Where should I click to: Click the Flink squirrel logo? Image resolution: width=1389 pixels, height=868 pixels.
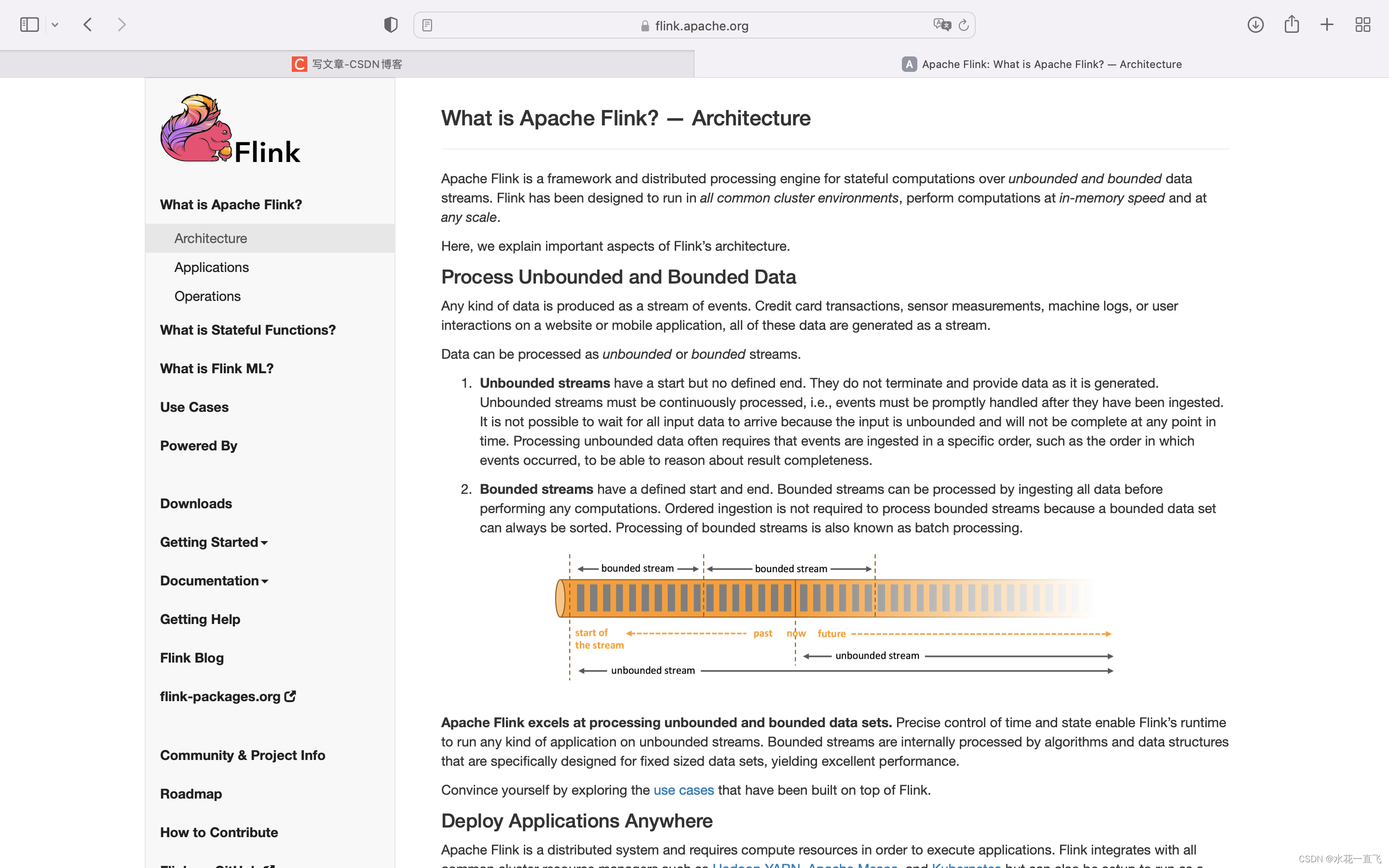click(230, 129)
